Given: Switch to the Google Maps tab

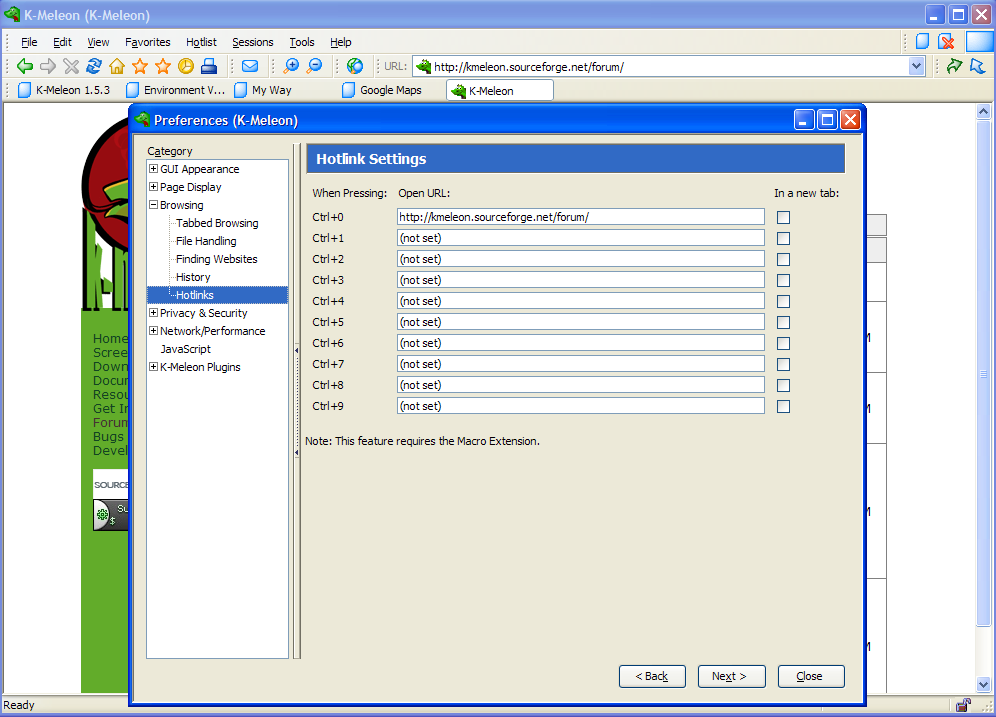Looking at the screenshot, I should coord(390,90).
